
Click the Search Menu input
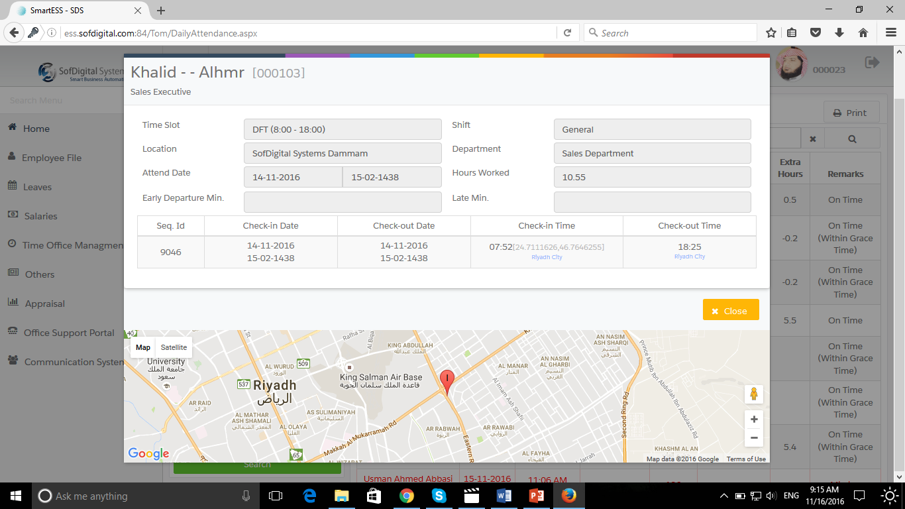click(x=62, y=100)
